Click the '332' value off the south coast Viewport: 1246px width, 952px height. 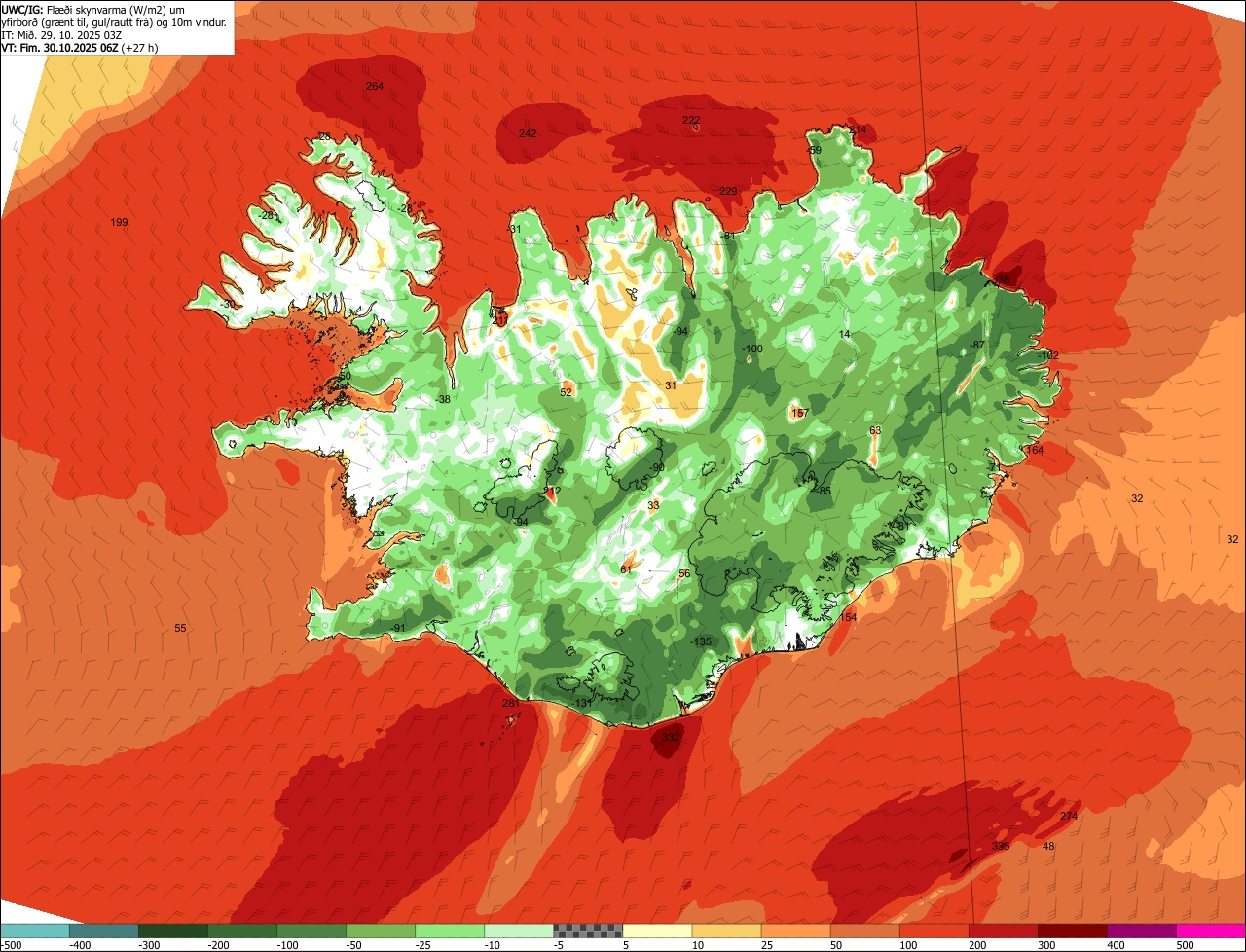tap(671, 738)
